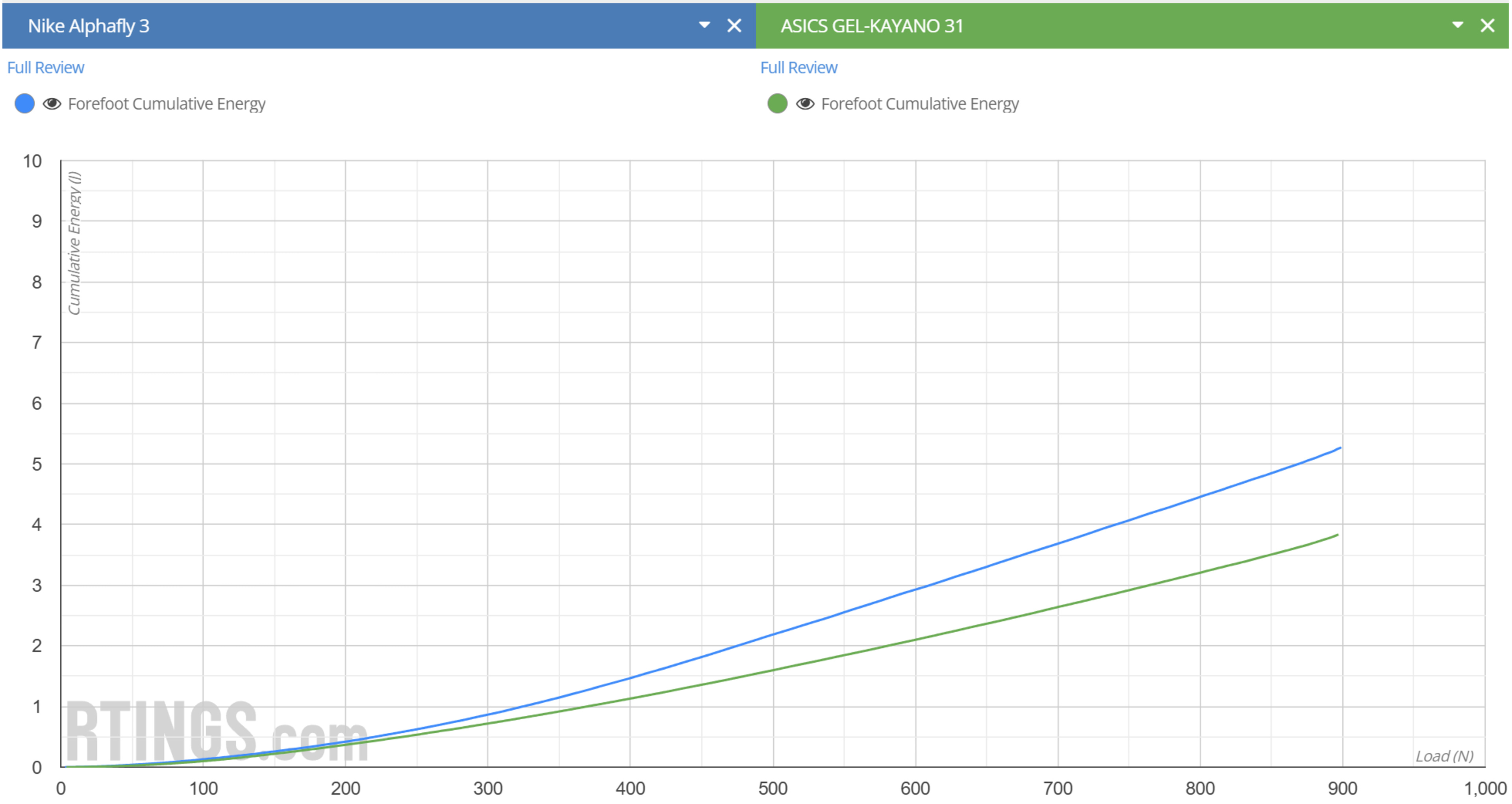The width and height of the screenshot is (1512, 804).
Task: Click the 900 tick on the load axis
Action: coord(1342,788)
